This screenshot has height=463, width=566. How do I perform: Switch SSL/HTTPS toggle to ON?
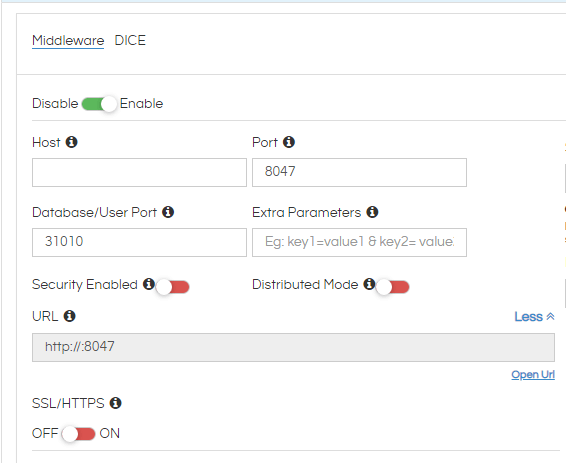[x=78, y=433]
